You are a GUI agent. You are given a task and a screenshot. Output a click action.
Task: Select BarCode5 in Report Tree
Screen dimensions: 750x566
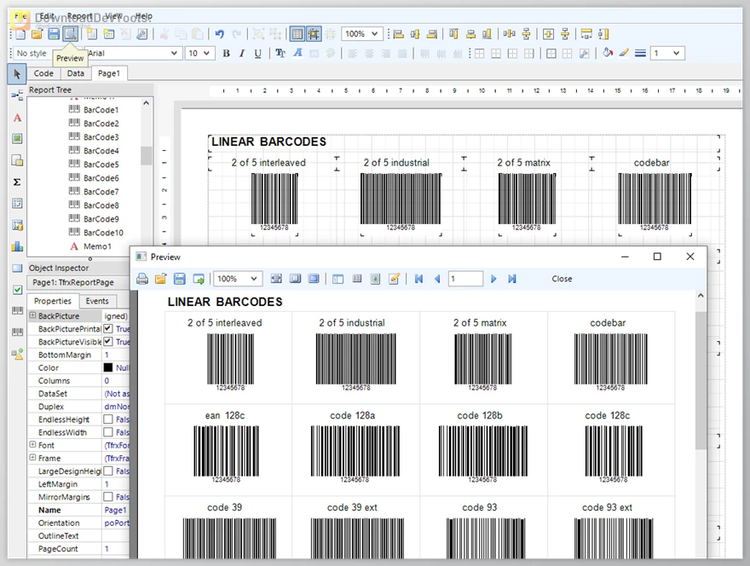(101, 164)
